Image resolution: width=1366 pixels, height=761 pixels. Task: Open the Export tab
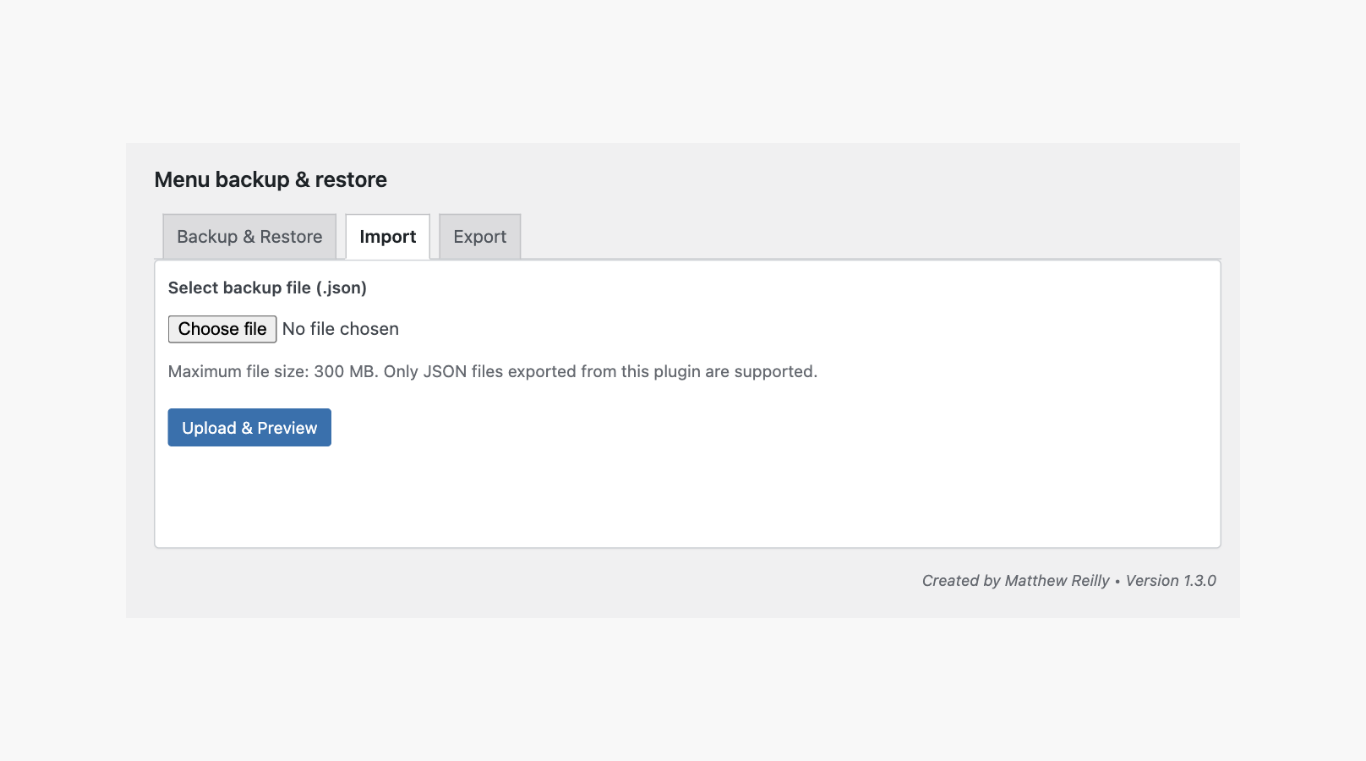pos(480,237)
